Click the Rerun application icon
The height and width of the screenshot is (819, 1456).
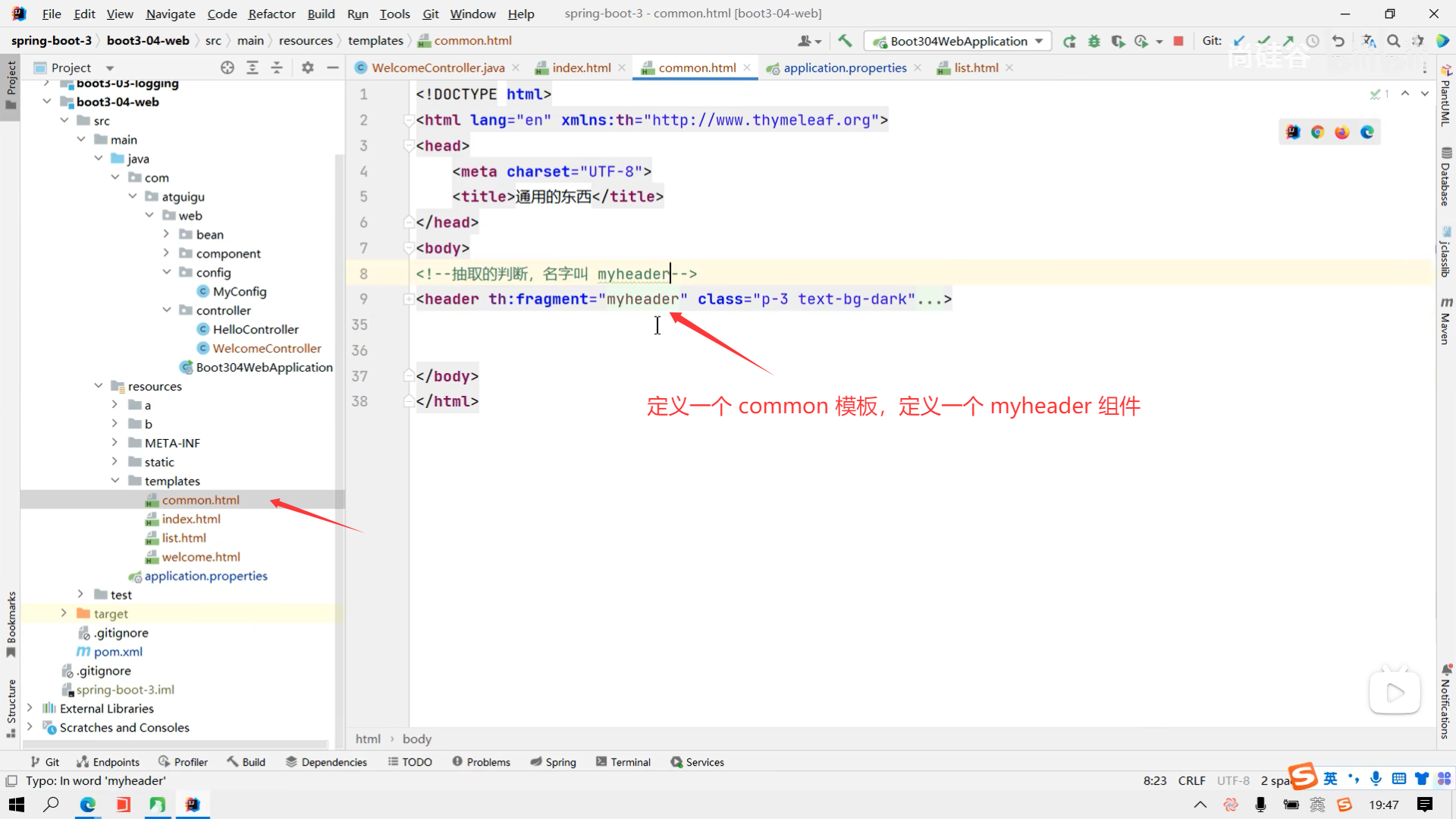coord(1069,41)
